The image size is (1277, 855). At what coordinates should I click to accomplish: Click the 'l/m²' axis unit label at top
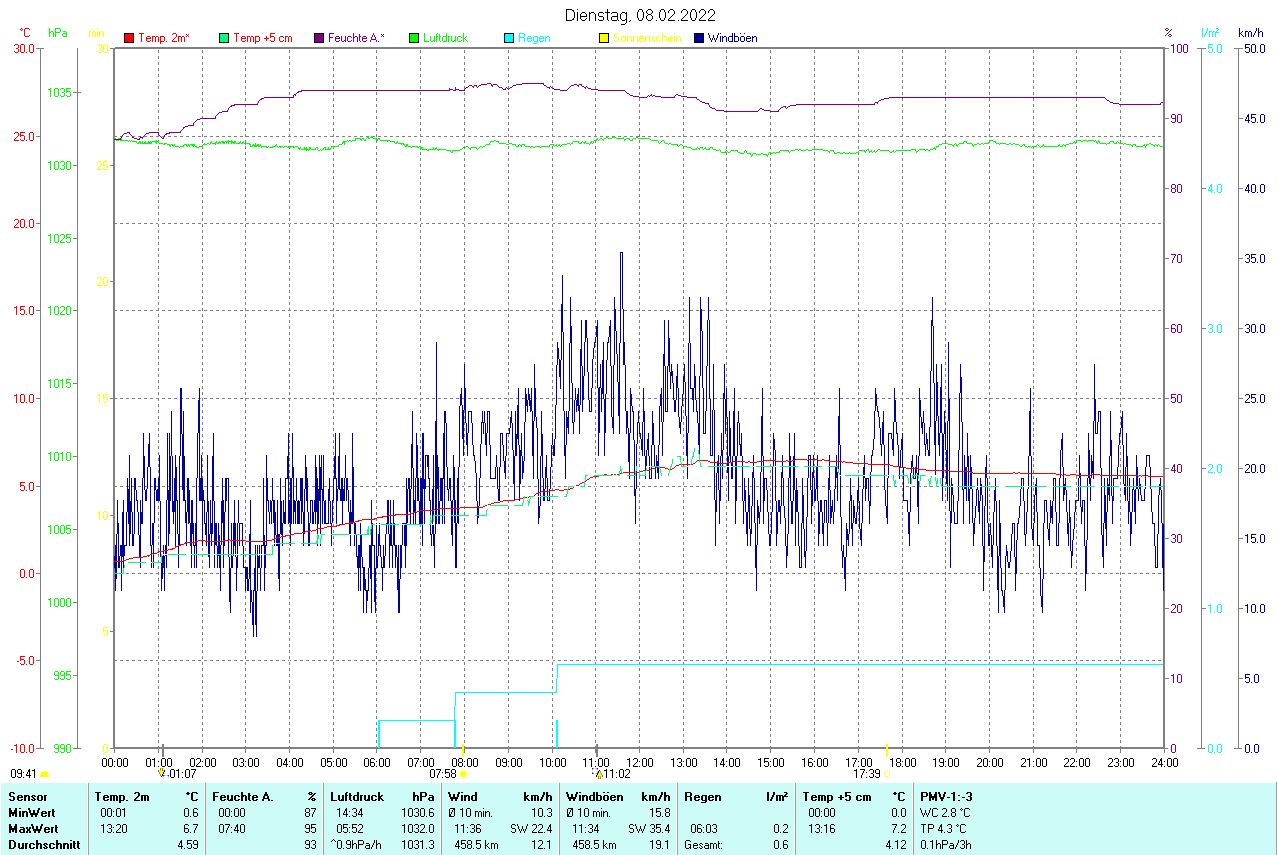coord(1211,33)
